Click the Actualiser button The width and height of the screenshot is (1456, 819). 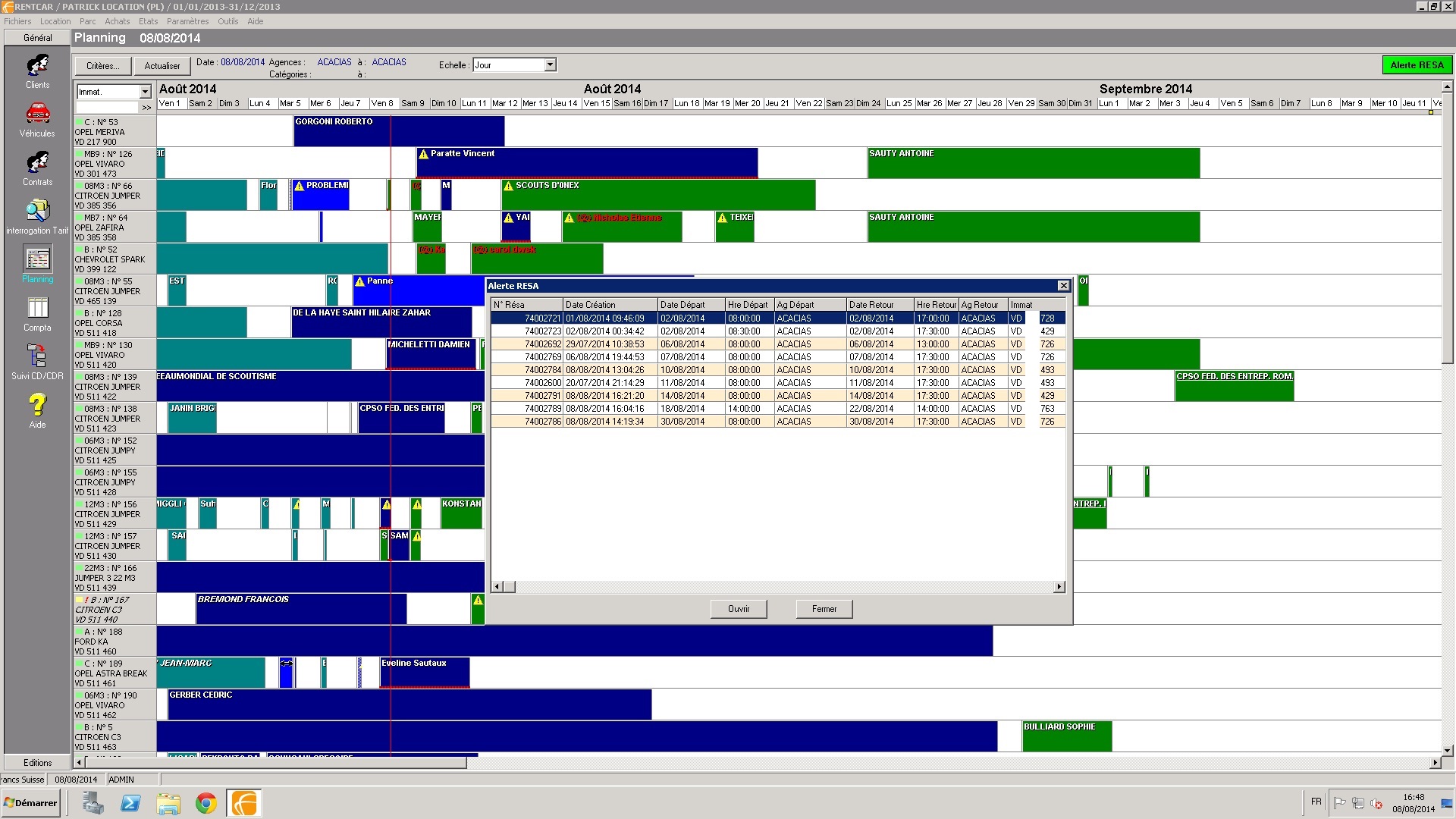[x=162, y=66]
